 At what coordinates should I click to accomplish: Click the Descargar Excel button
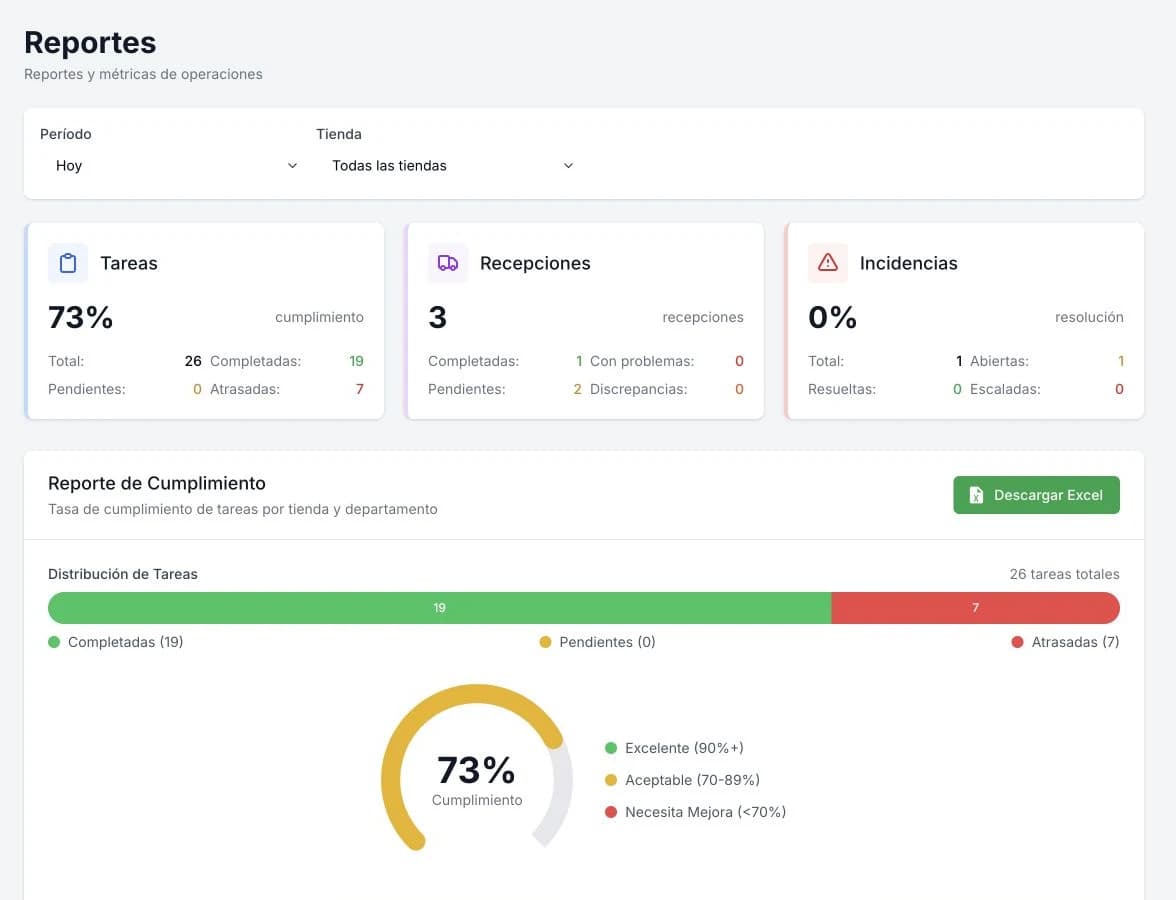click(1036, 495)
